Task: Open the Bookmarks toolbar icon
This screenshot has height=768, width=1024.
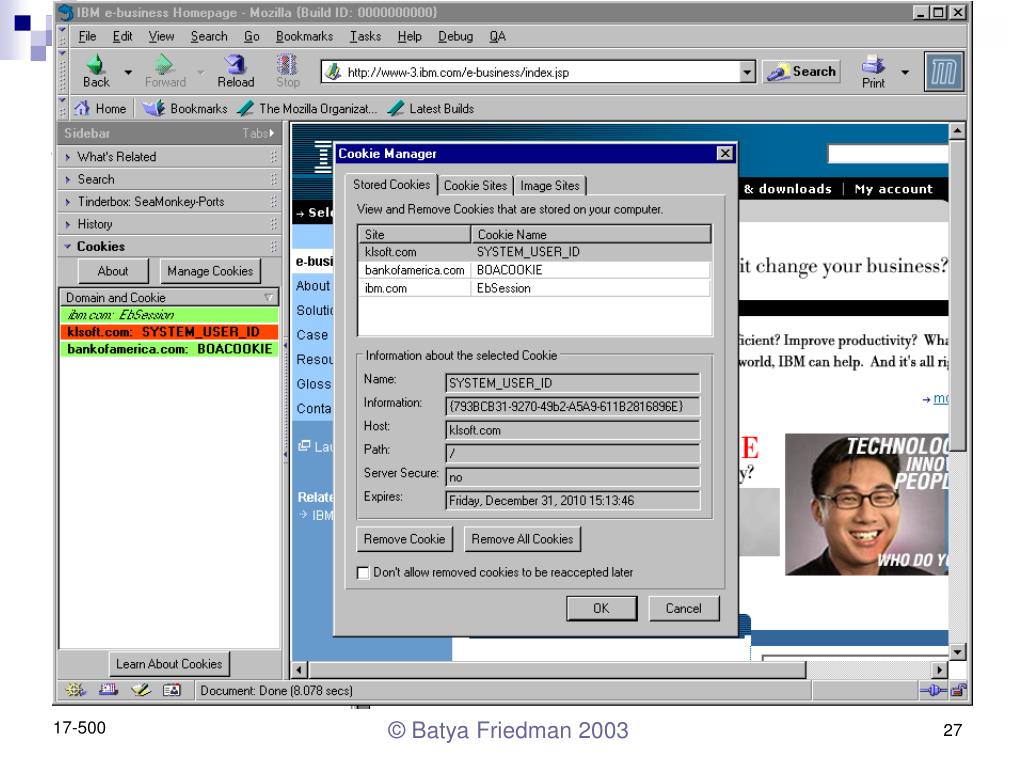Action: click(153, 108)
